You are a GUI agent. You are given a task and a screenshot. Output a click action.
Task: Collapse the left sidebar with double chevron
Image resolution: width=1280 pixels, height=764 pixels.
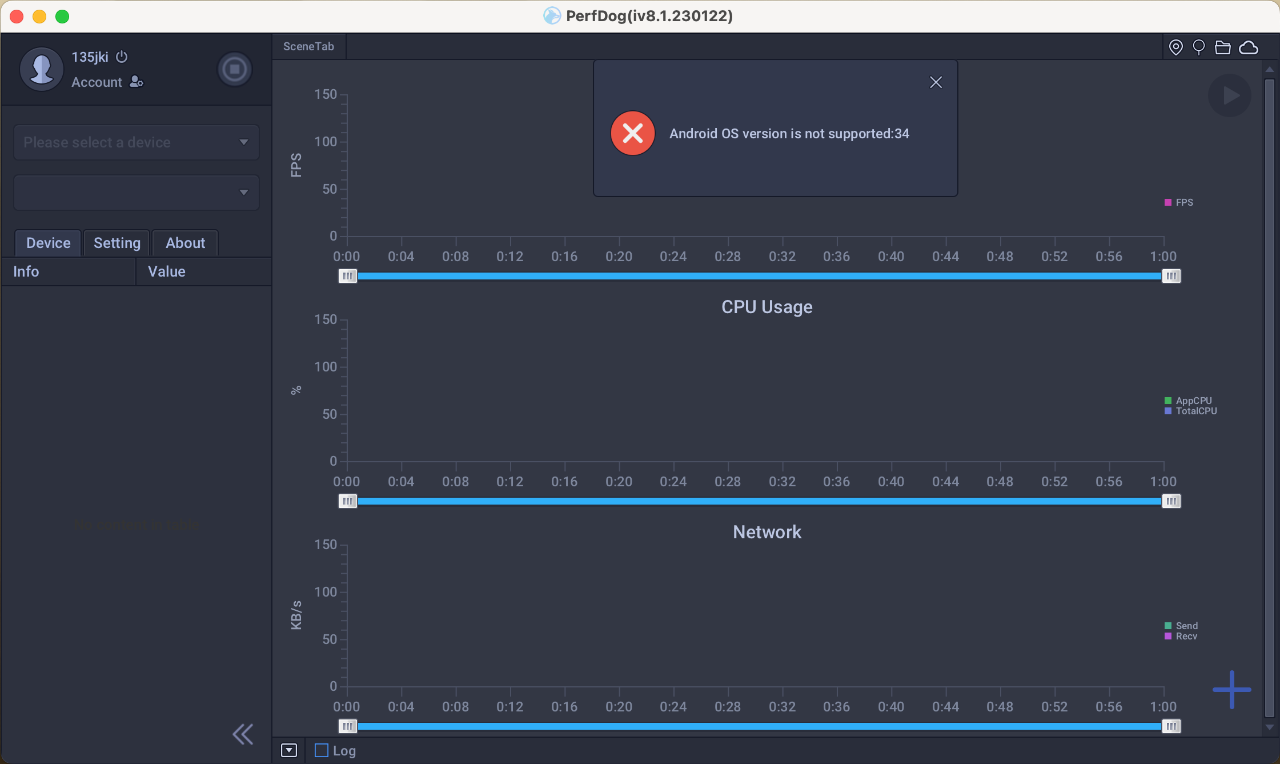(243, 734)
